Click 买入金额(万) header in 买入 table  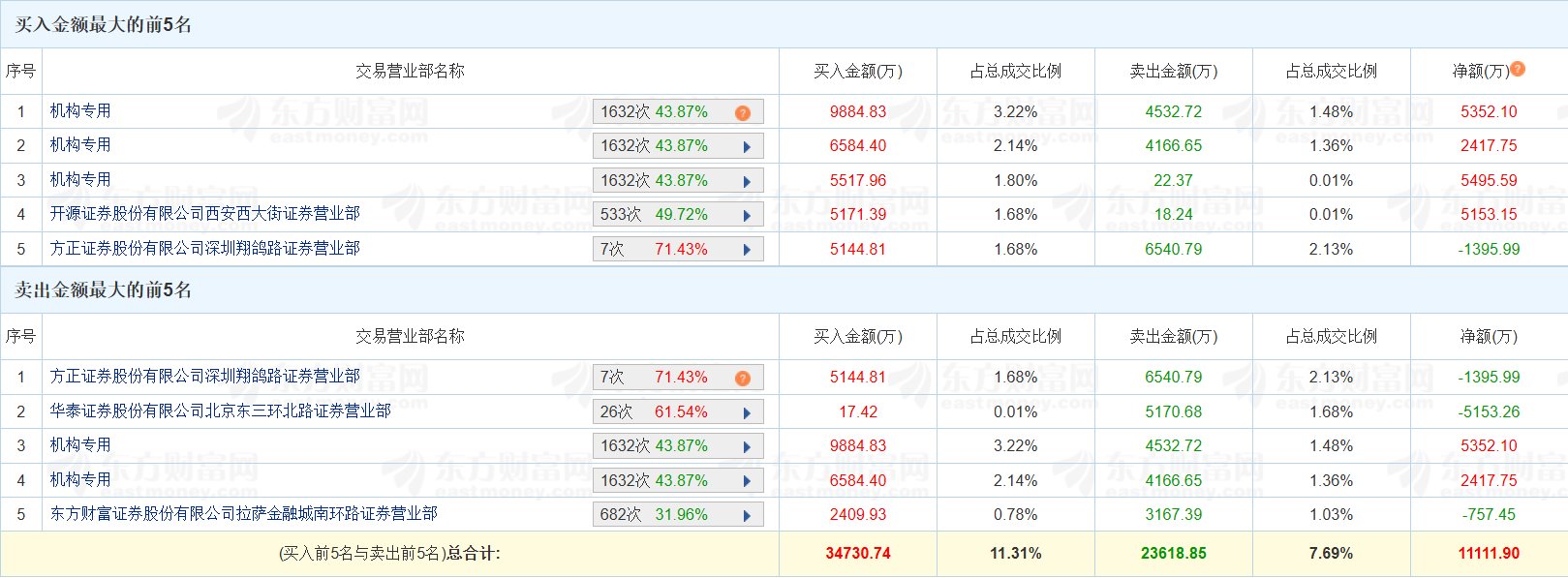[x=857, y=72]
